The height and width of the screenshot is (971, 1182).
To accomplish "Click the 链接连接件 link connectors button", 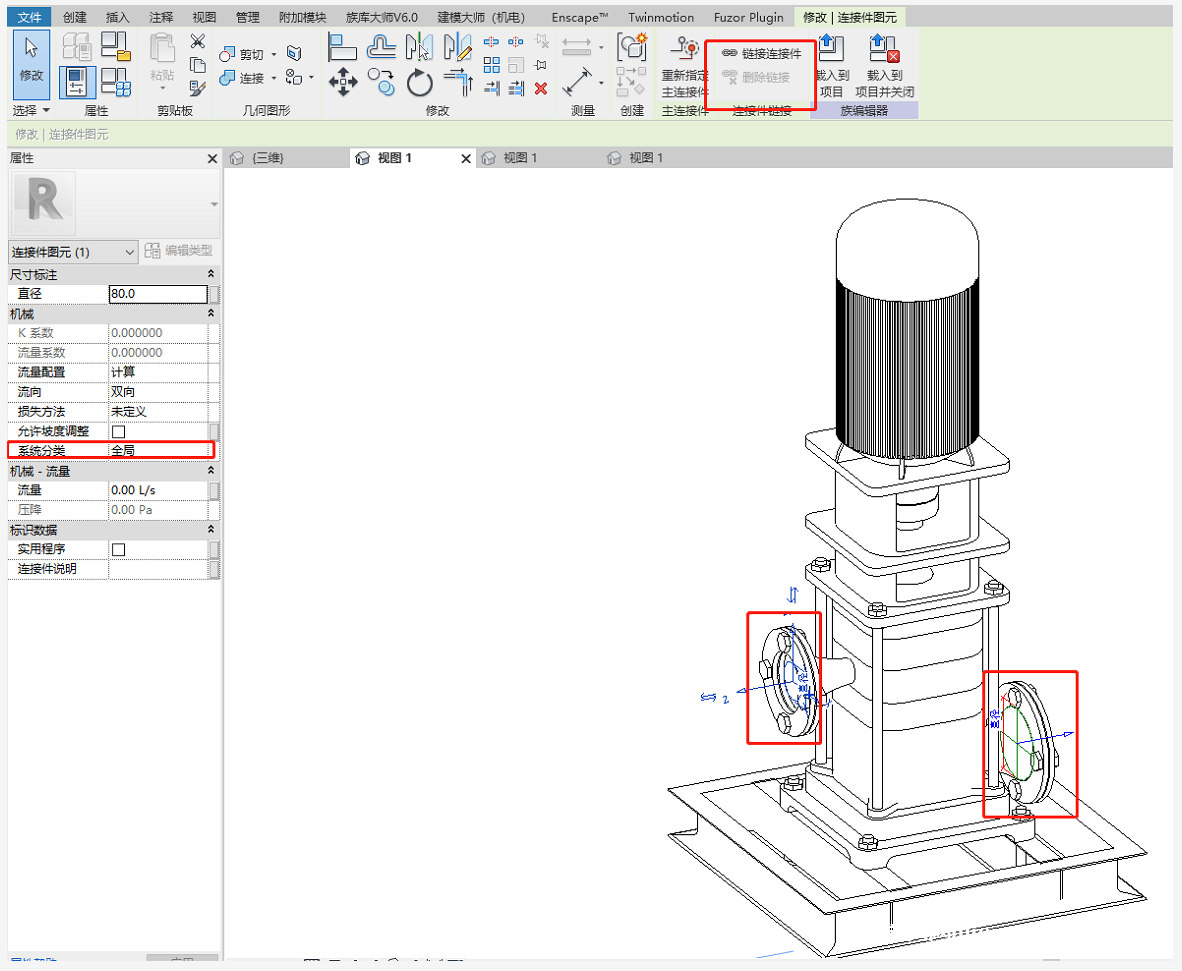I will [762, 53].
